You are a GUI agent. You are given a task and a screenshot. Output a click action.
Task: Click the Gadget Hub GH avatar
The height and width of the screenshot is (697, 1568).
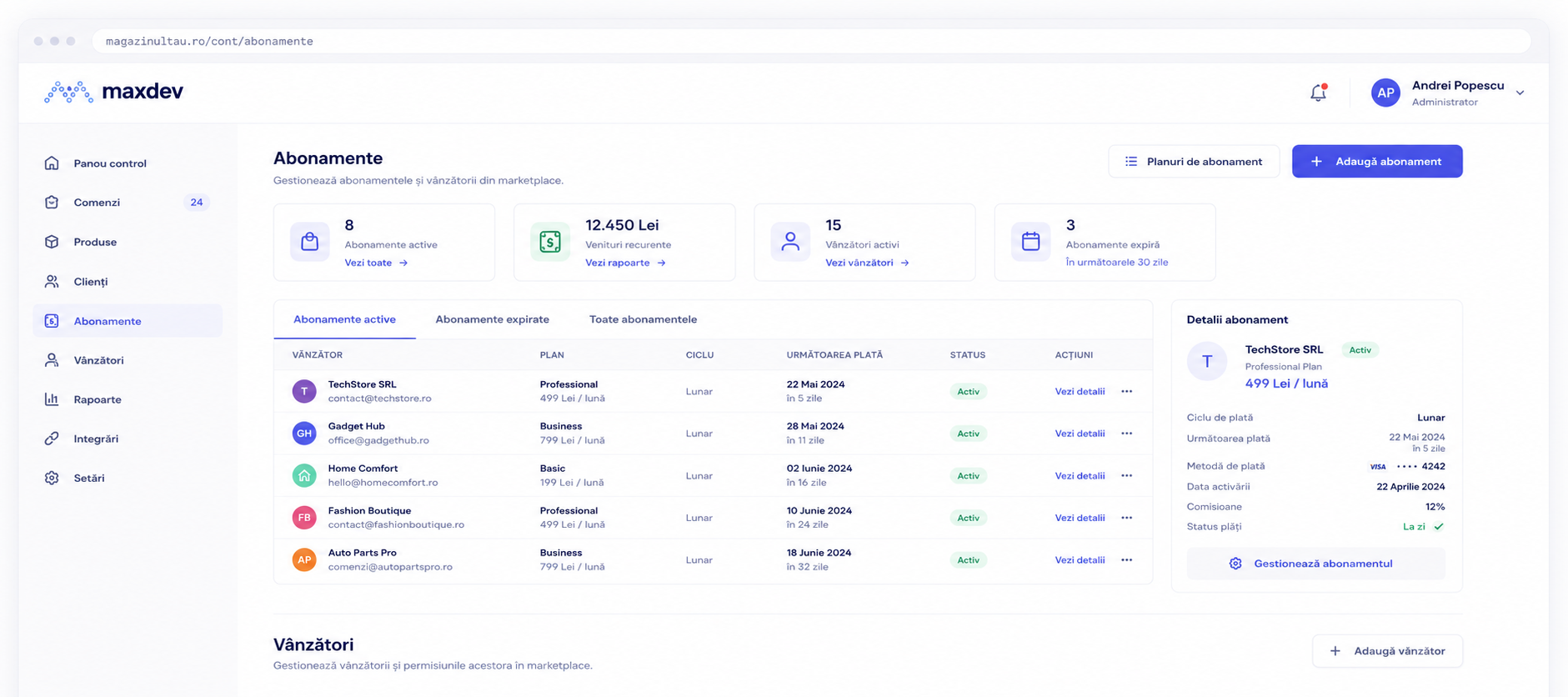(x=304, y=434)
